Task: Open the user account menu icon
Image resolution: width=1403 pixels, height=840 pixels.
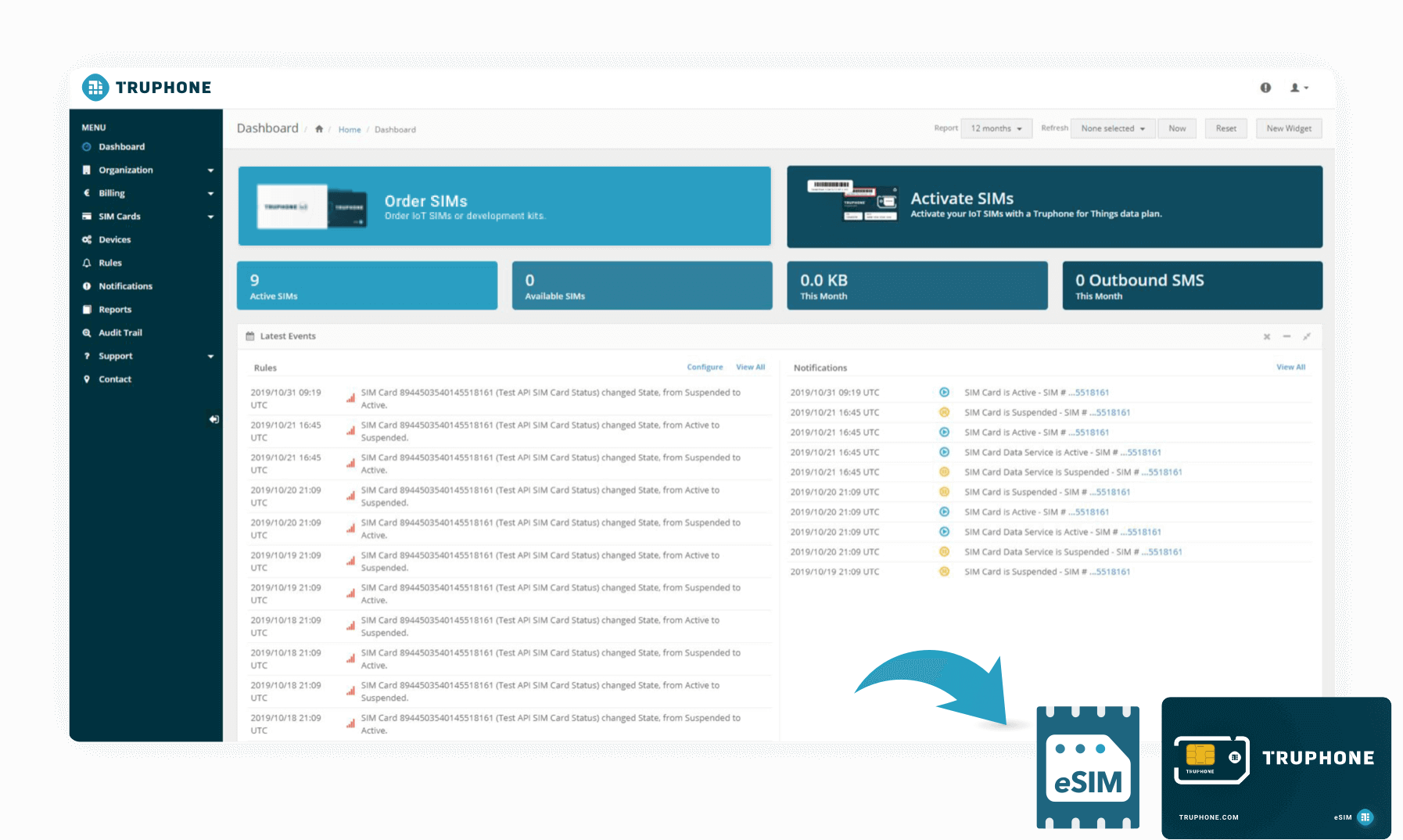Action: coord(1299,88)
